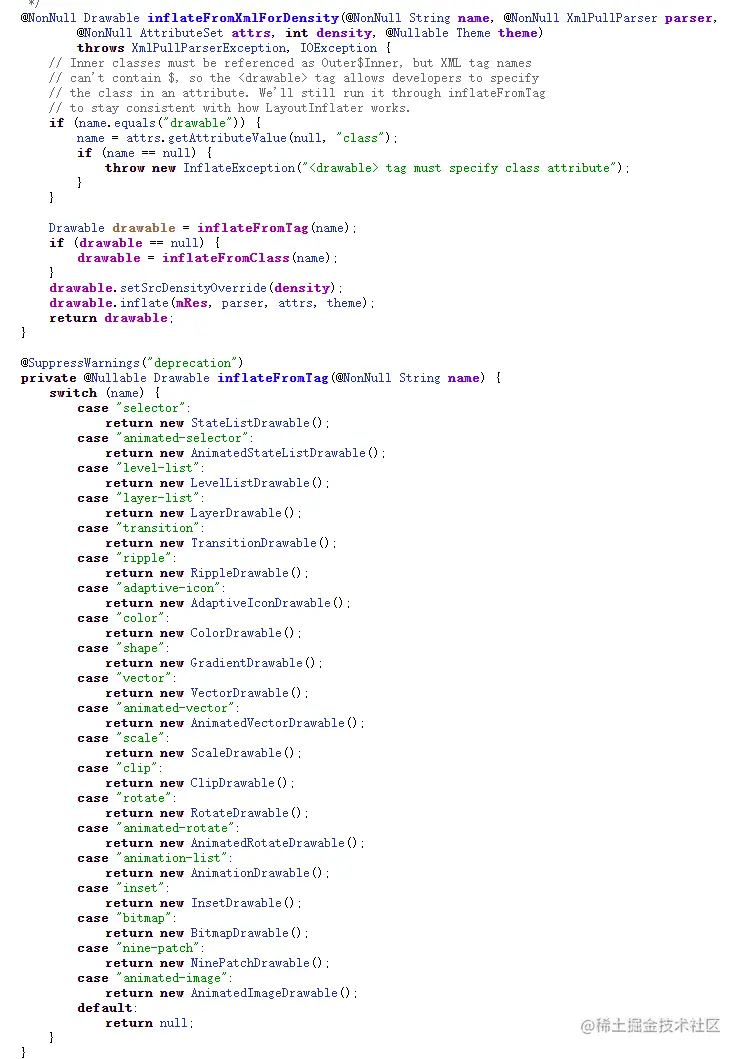Click AnimatedRotateDrawable() constructor
745x1059 pixels.
pos(274,843)
